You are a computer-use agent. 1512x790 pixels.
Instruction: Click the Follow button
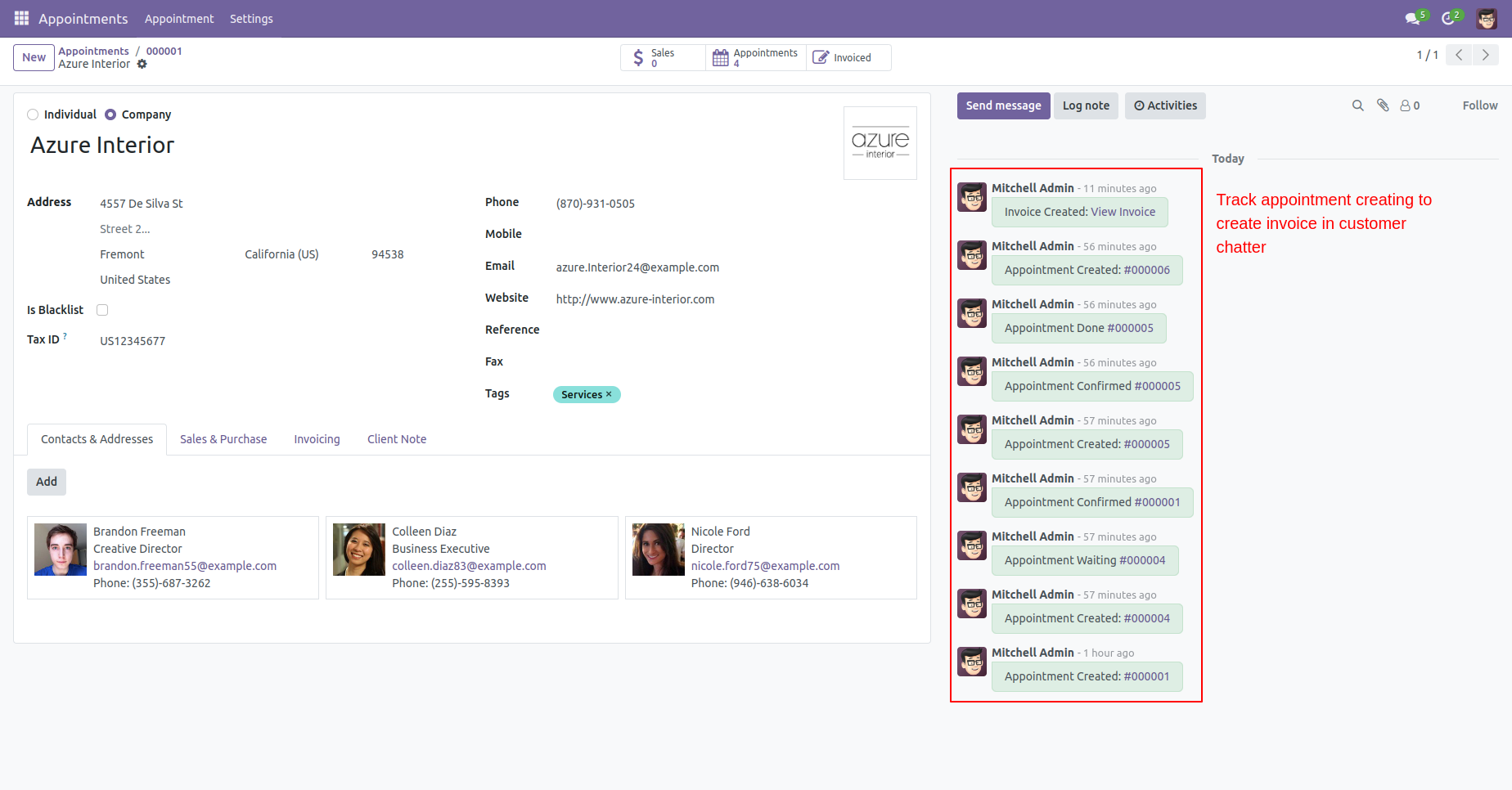click(1479, 105)
